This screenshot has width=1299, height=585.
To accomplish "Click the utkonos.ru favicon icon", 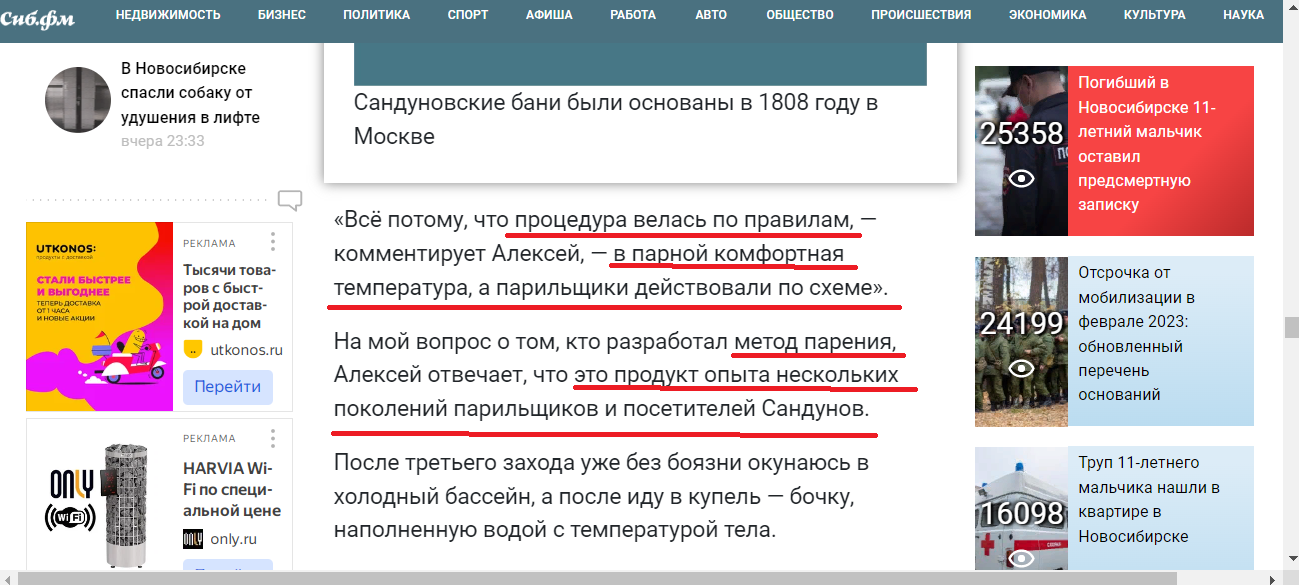I will [193, 350].
